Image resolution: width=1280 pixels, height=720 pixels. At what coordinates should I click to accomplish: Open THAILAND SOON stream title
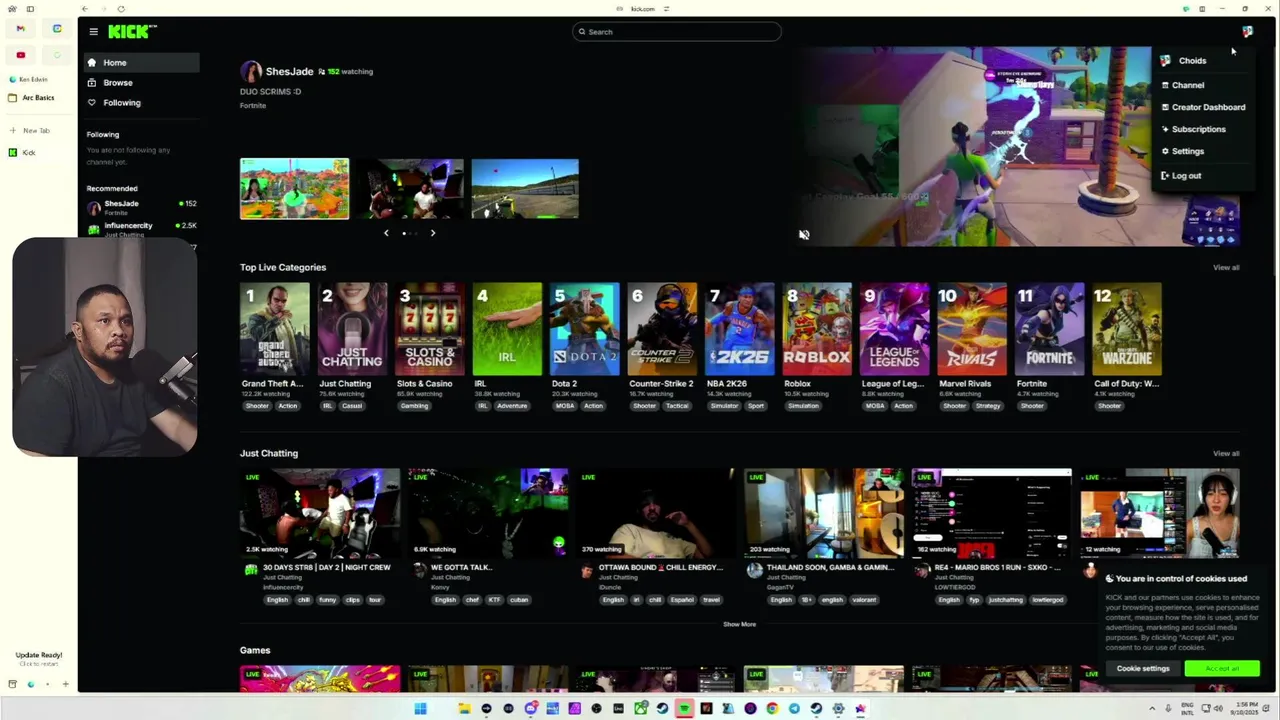(830, 567)
